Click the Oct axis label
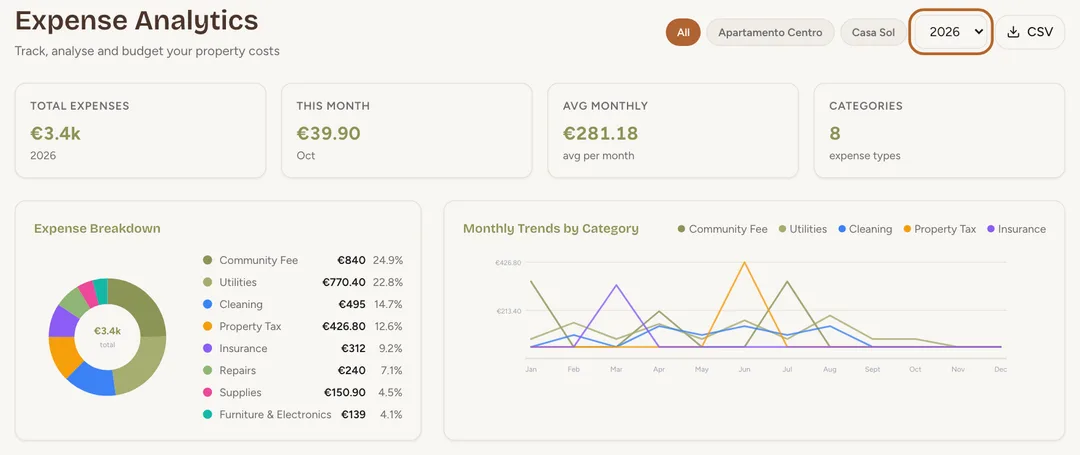 tap(915, 370)
